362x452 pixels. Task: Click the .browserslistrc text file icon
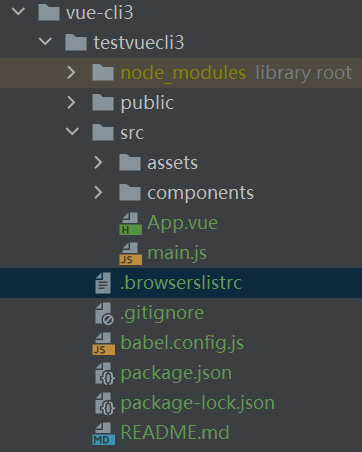[x=103, y=283]
